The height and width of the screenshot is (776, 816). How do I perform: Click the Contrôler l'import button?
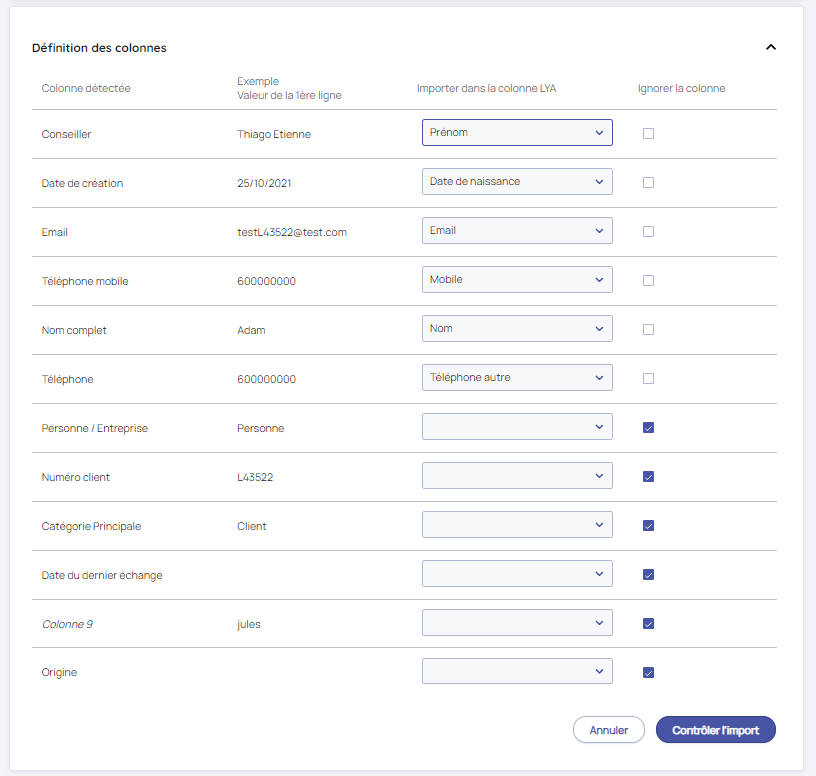(715, 730)
